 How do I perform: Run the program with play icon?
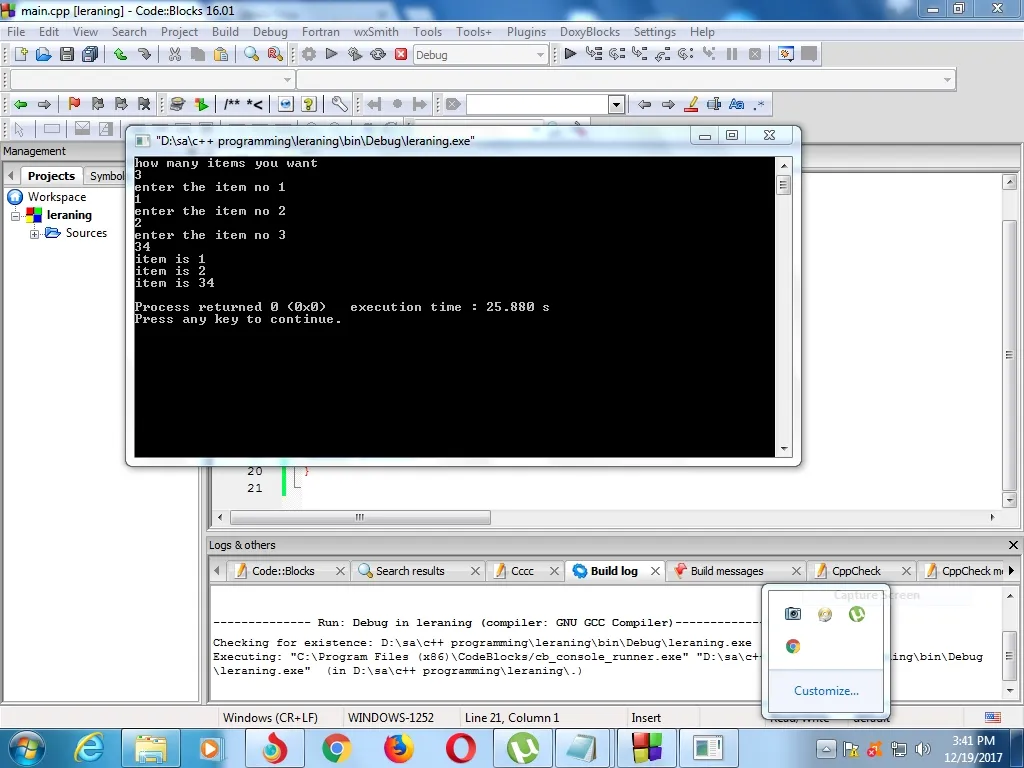[x=331, y=54]
